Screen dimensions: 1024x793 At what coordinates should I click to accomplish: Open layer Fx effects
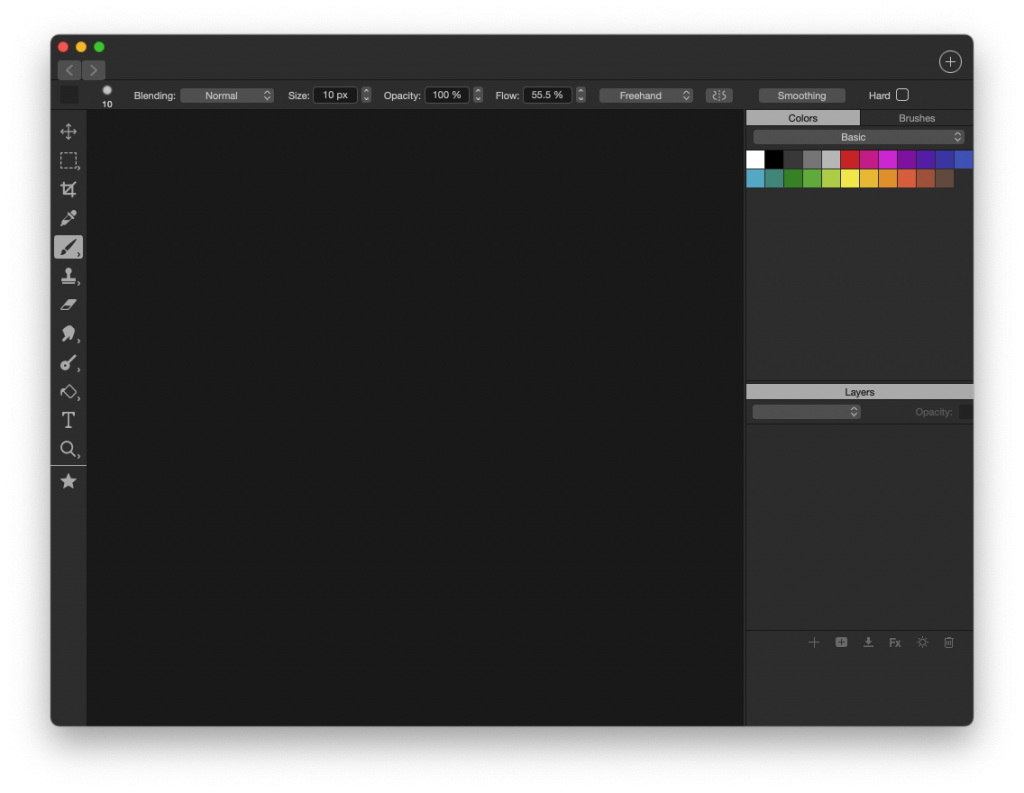click(x=895, y=643)
